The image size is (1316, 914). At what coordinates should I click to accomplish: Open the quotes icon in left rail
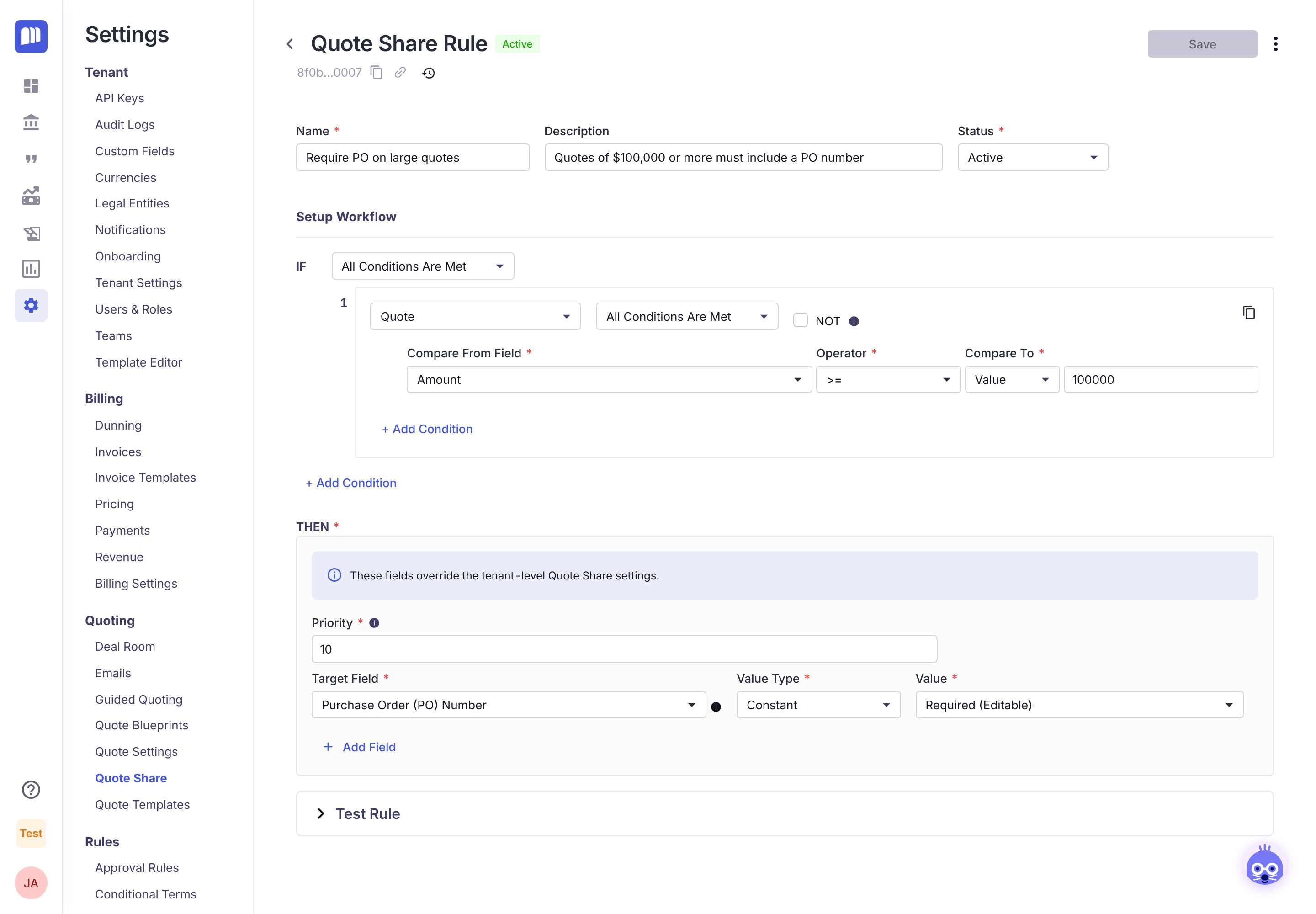click(31, 159)
